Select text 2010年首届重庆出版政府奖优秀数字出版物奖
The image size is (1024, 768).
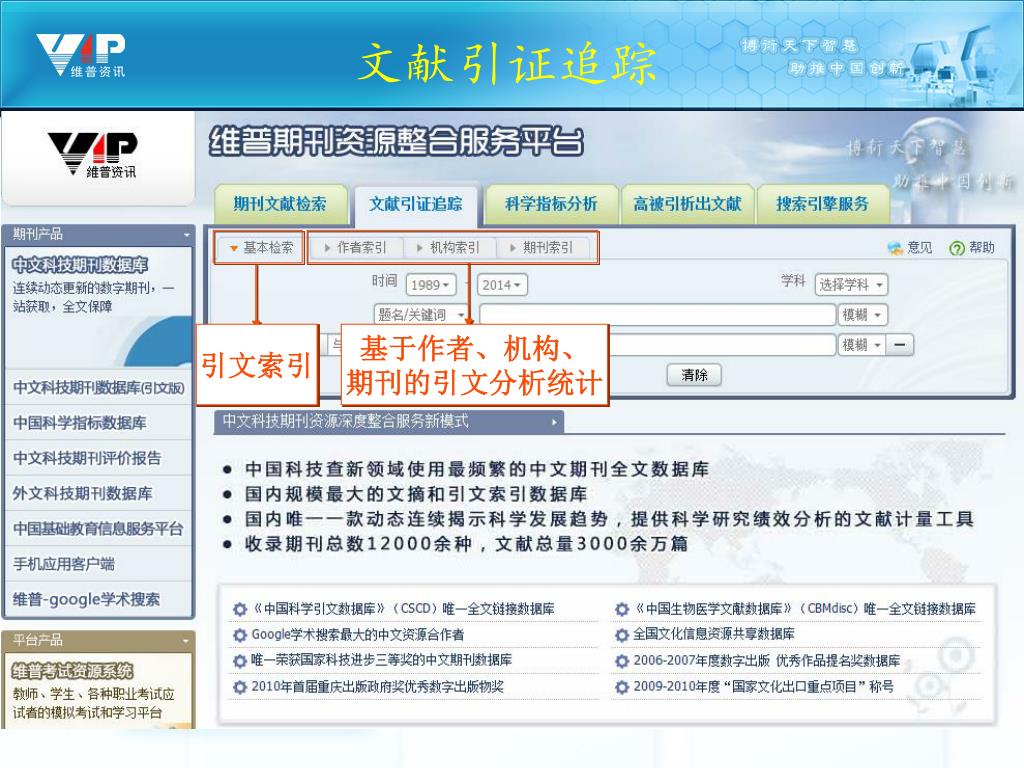377,686
